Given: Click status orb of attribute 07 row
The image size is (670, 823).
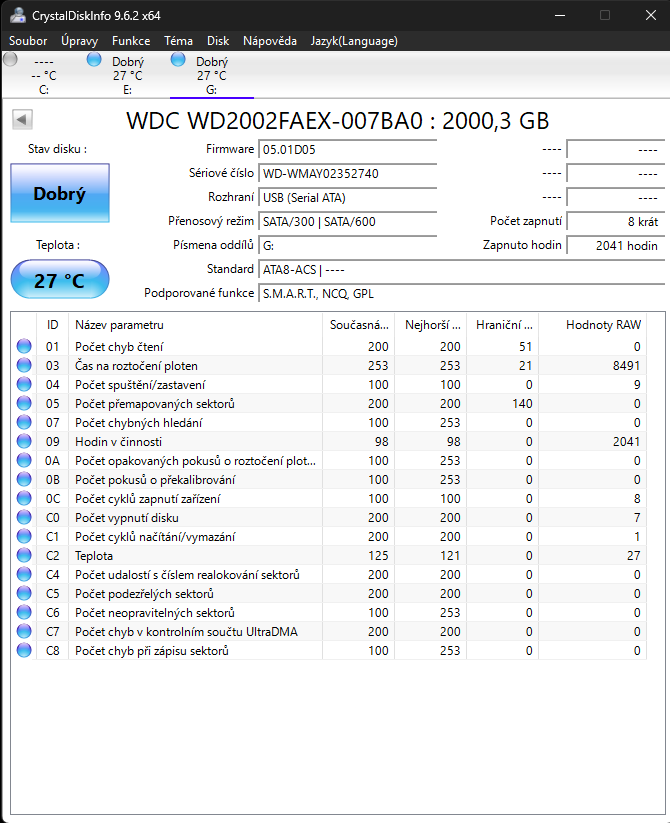Looking at the screenshot, I should [x=24, y=423].
